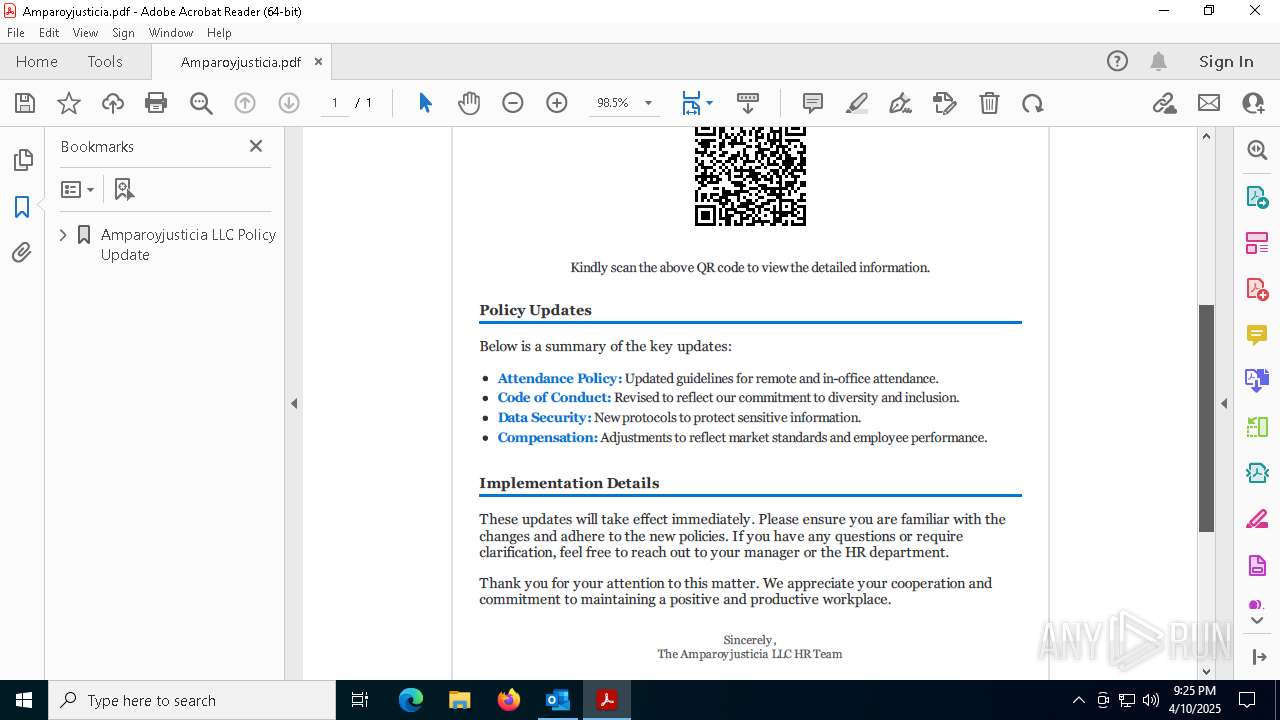Open the Edit menu
The width and height of the screenshot is (1280, 720).
[49, 32]
